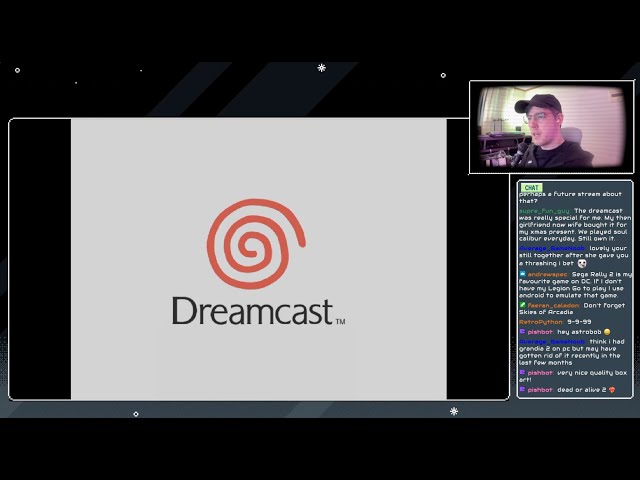The image size is (640, 480).
Task: Click the andrewspec username in chat
Action: (x=547, y=275)
